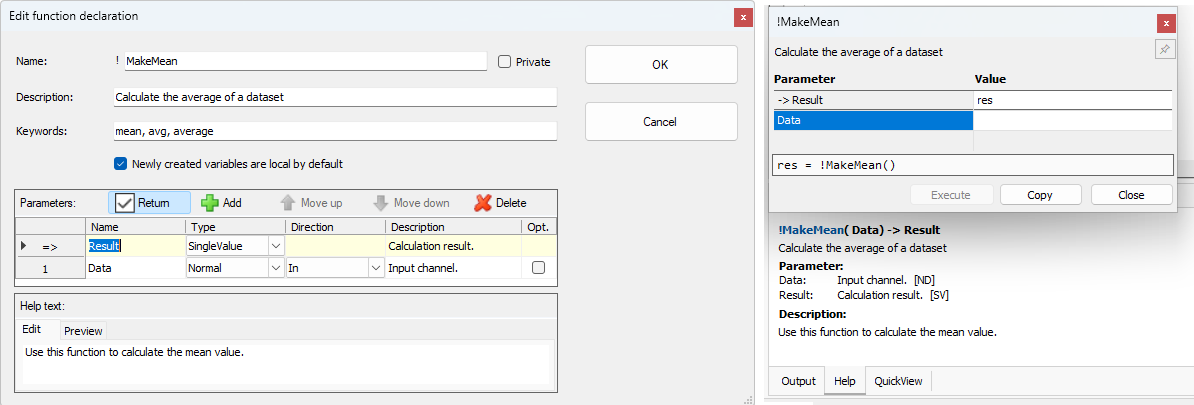Close the Edit function declaration dialog

tap(742, 17)
